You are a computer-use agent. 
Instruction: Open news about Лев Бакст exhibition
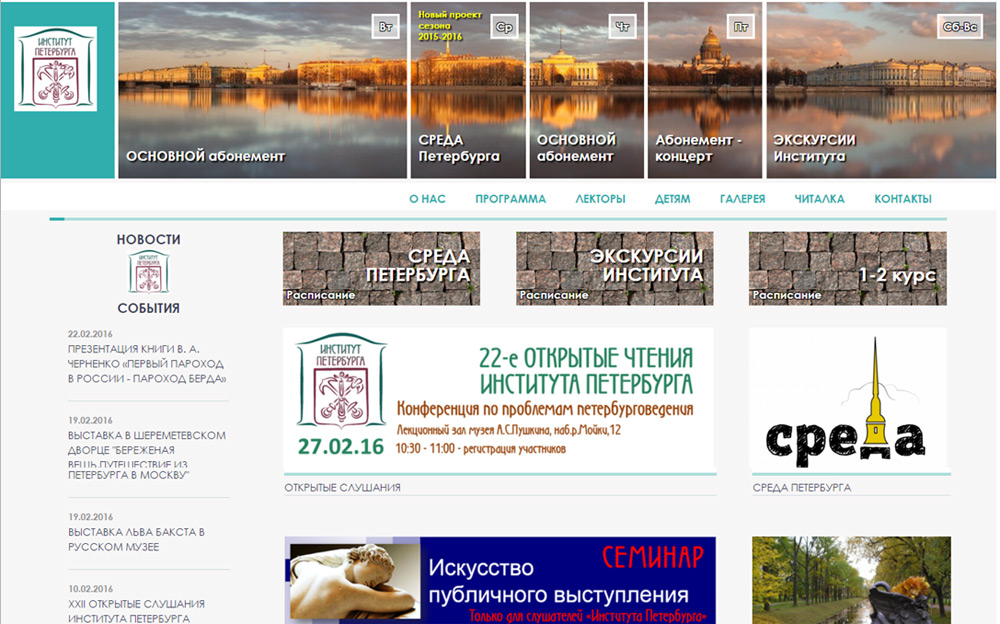tap(136, 539)
